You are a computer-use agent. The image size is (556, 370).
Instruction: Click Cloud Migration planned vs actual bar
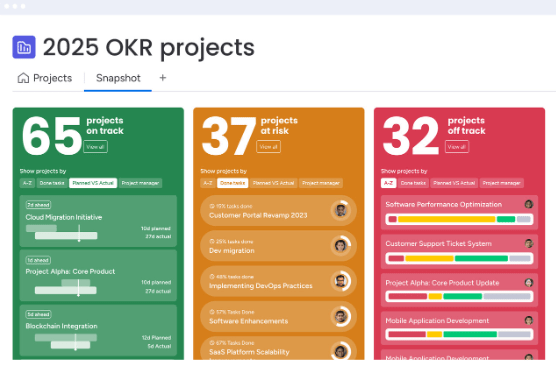click(x=61, y=232)
